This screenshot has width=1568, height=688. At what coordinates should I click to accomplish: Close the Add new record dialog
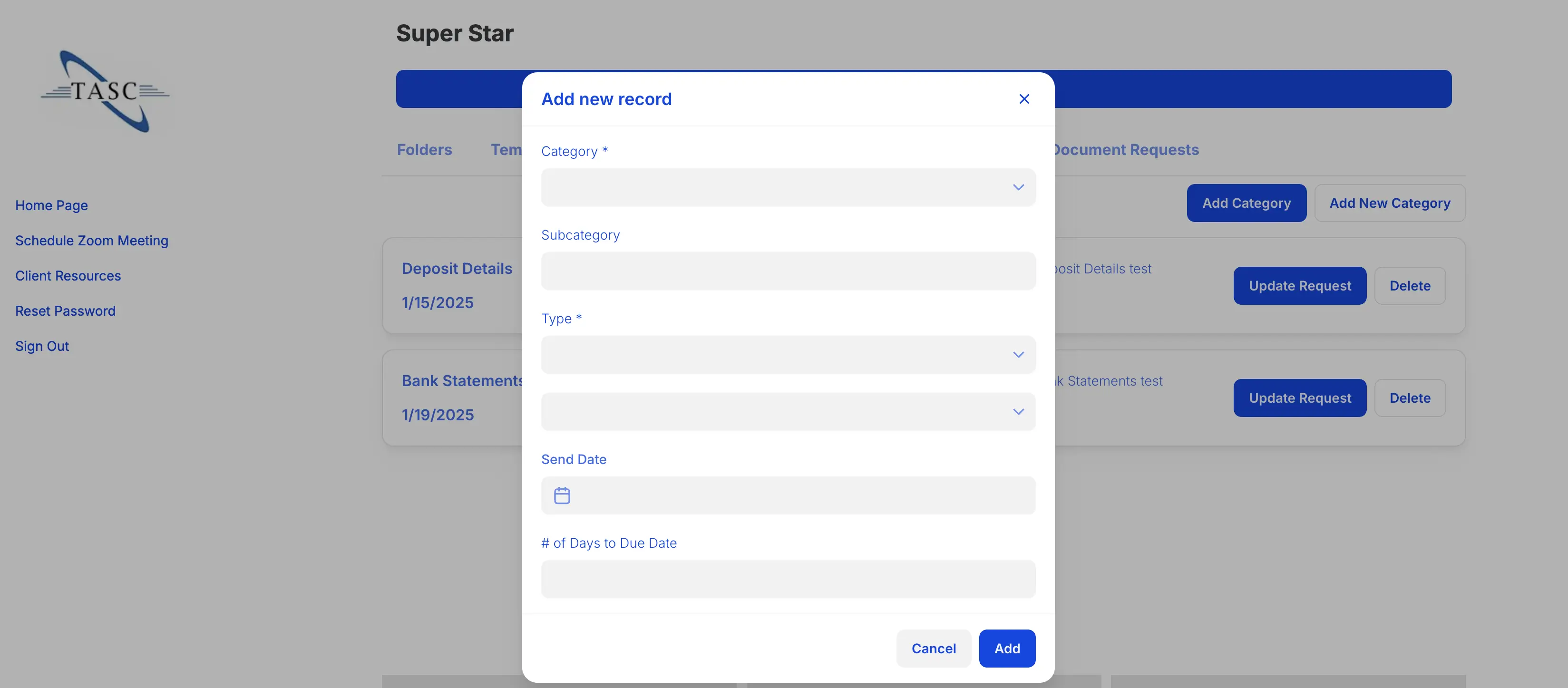tap(1024, 98)
